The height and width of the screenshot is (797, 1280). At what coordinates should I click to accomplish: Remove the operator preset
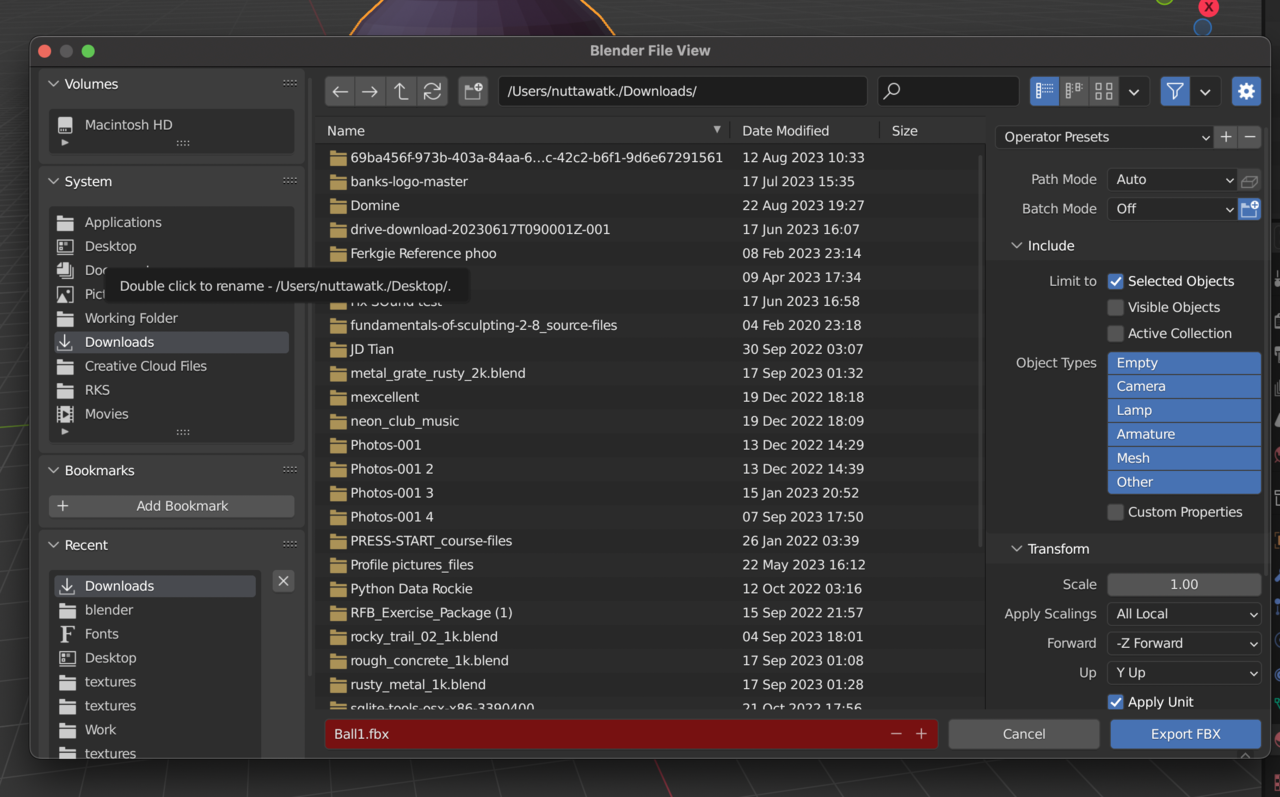pos(1249,137)
